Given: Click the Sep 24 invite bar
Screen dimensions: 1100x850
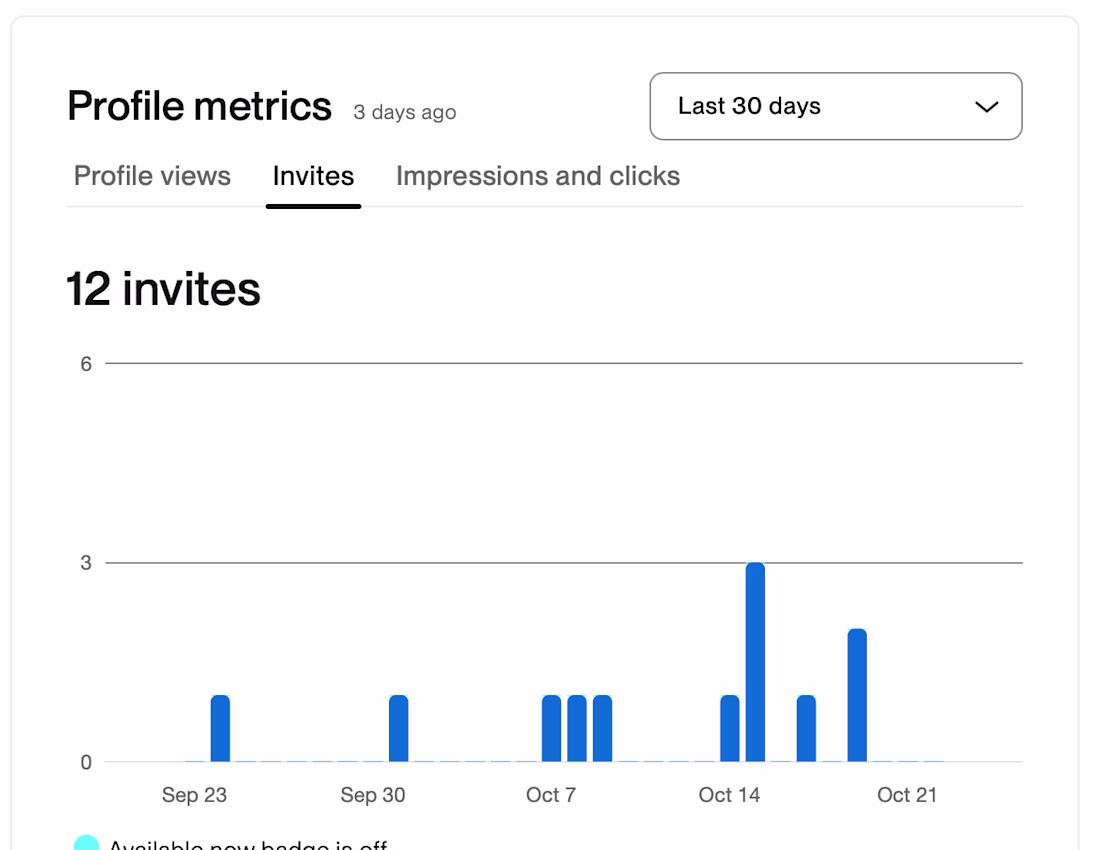Looking at the screenshot, I should 220,728.
